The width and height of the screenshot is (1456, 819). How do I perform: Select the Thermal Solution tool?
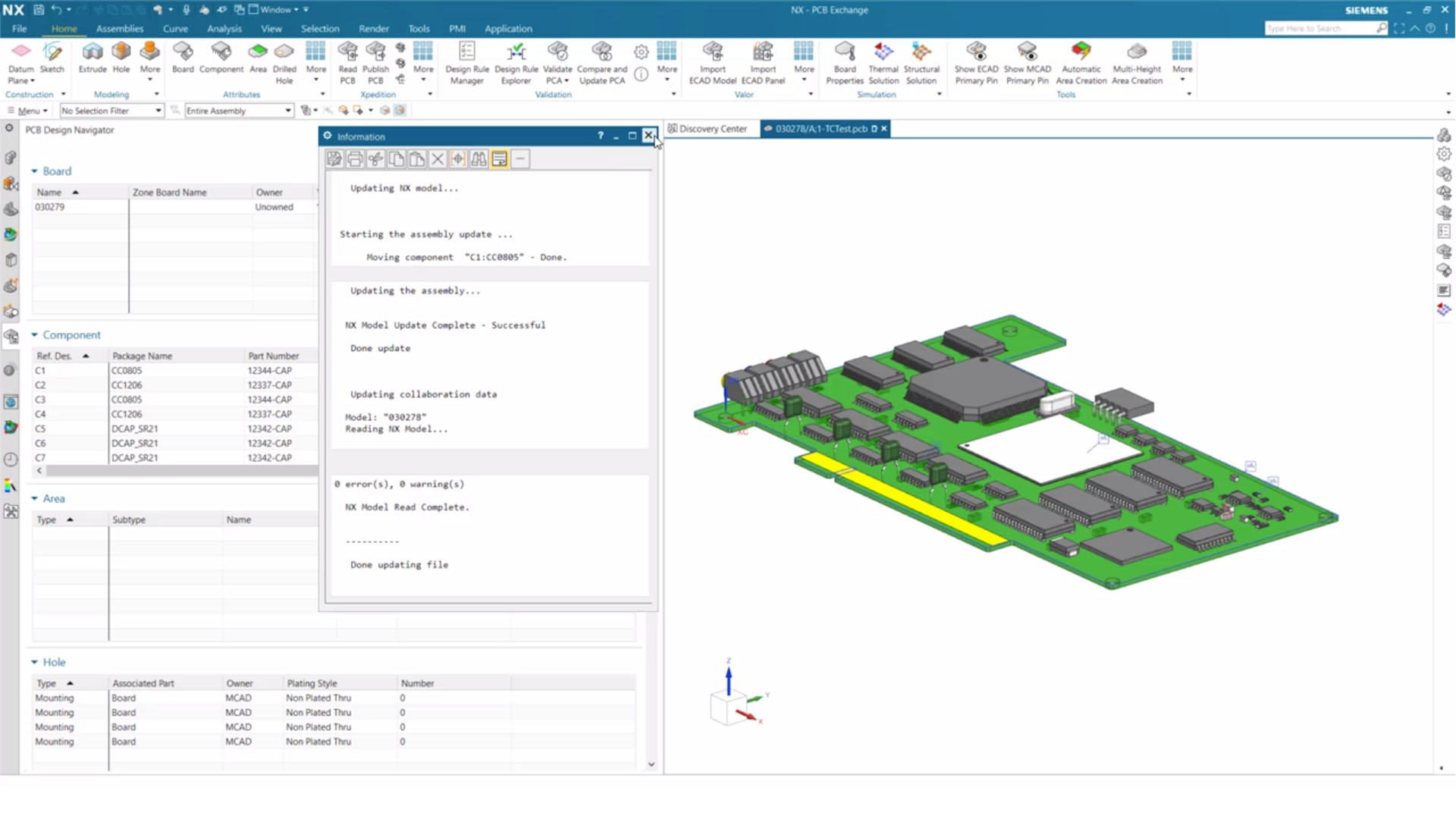883,61
